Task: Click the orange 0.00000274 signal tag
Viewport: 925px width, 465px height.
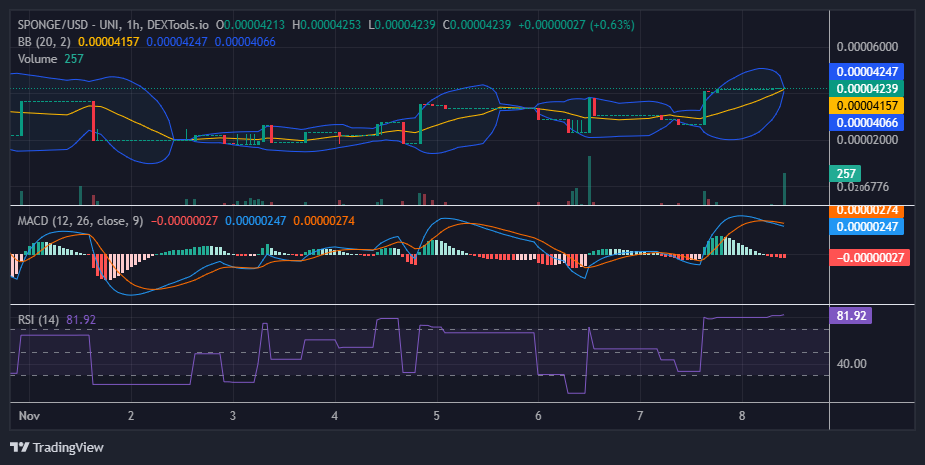Action: pos(867,211)
